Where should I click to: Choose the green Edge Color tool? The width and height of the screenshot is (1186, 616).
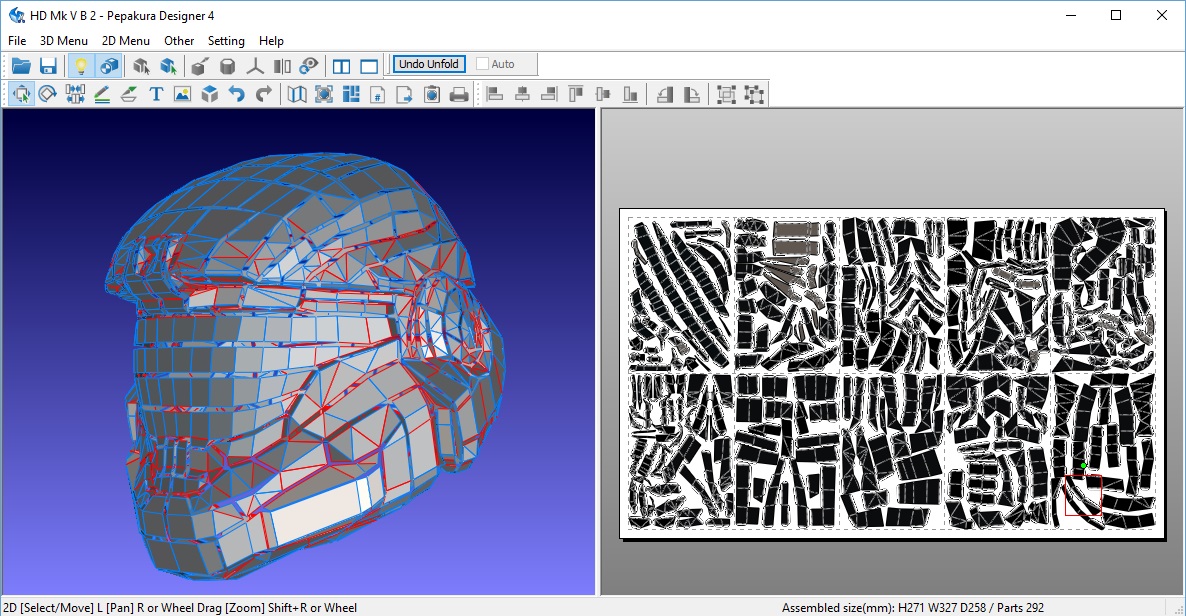click(129, 94)
